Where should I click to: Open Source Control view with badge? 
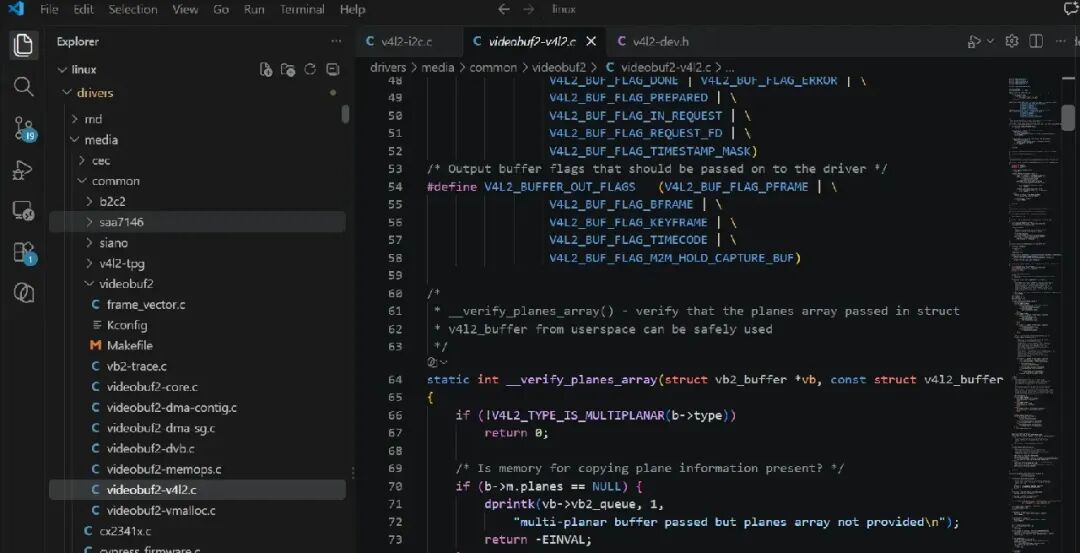coord(24,129)
